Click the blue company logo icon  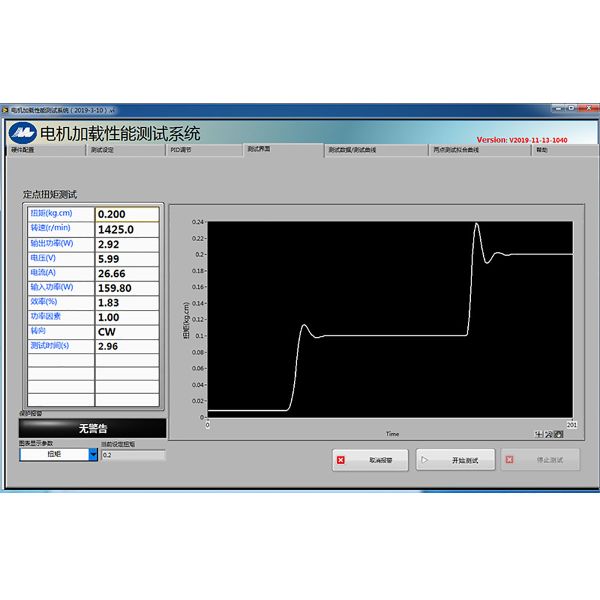pos(23,133)
